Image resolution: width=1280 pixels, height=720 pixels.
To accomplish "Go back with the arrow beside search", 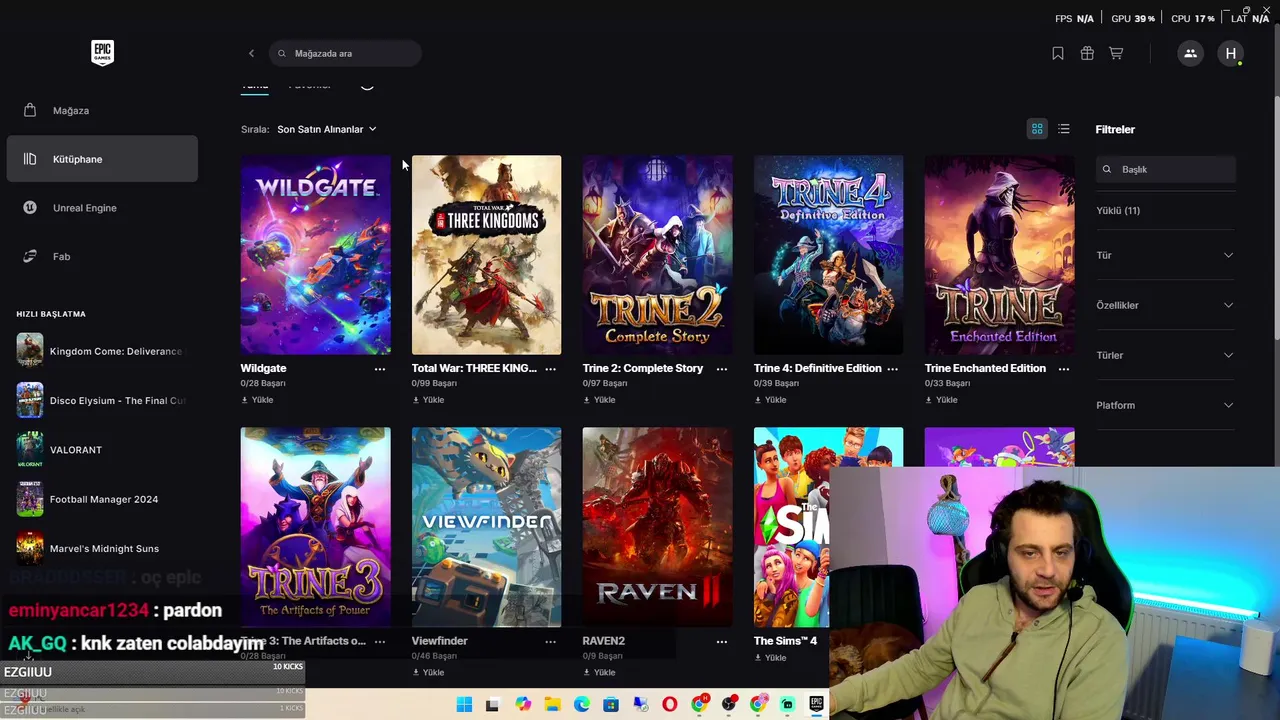I will click(x=251, y=53).
